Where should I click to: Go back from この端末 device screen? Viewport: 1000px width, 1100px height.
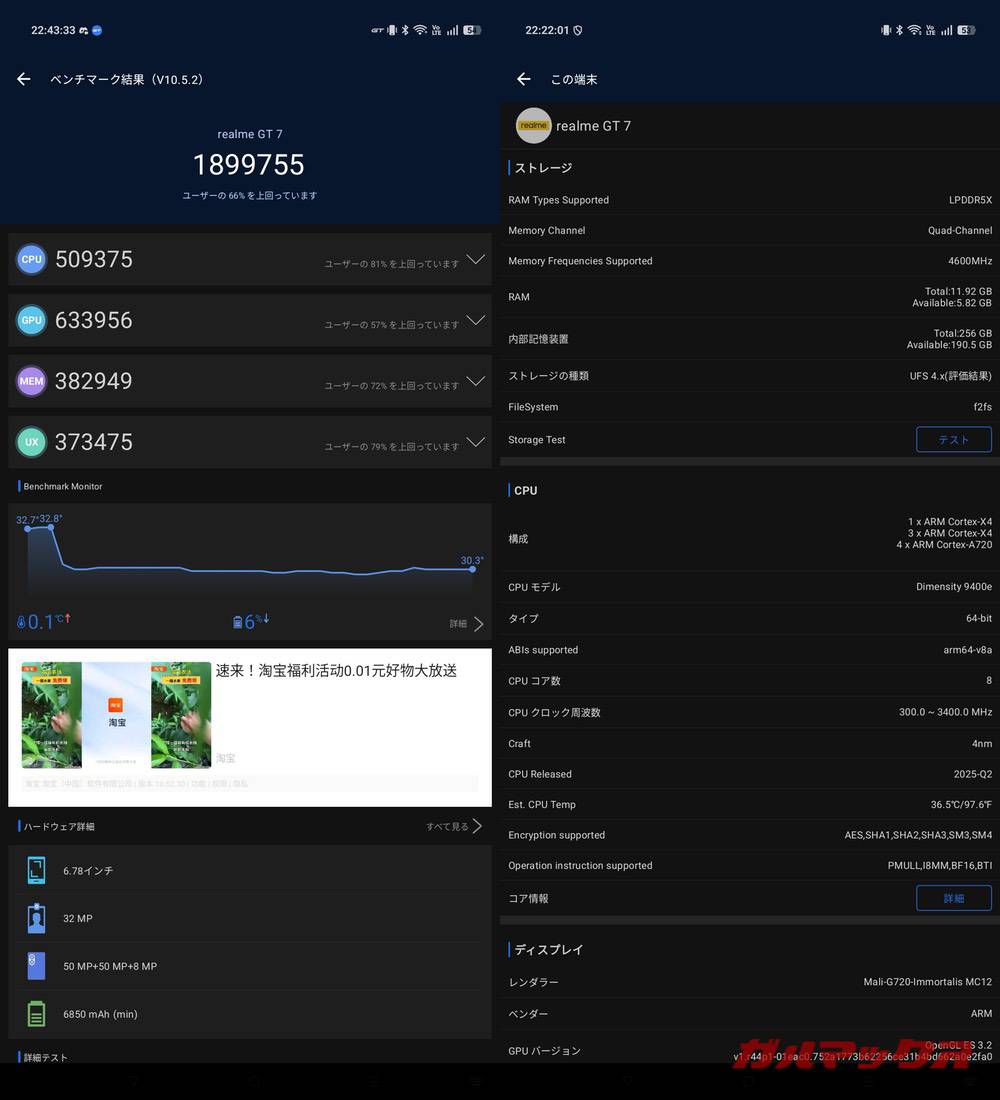[524, 79]
